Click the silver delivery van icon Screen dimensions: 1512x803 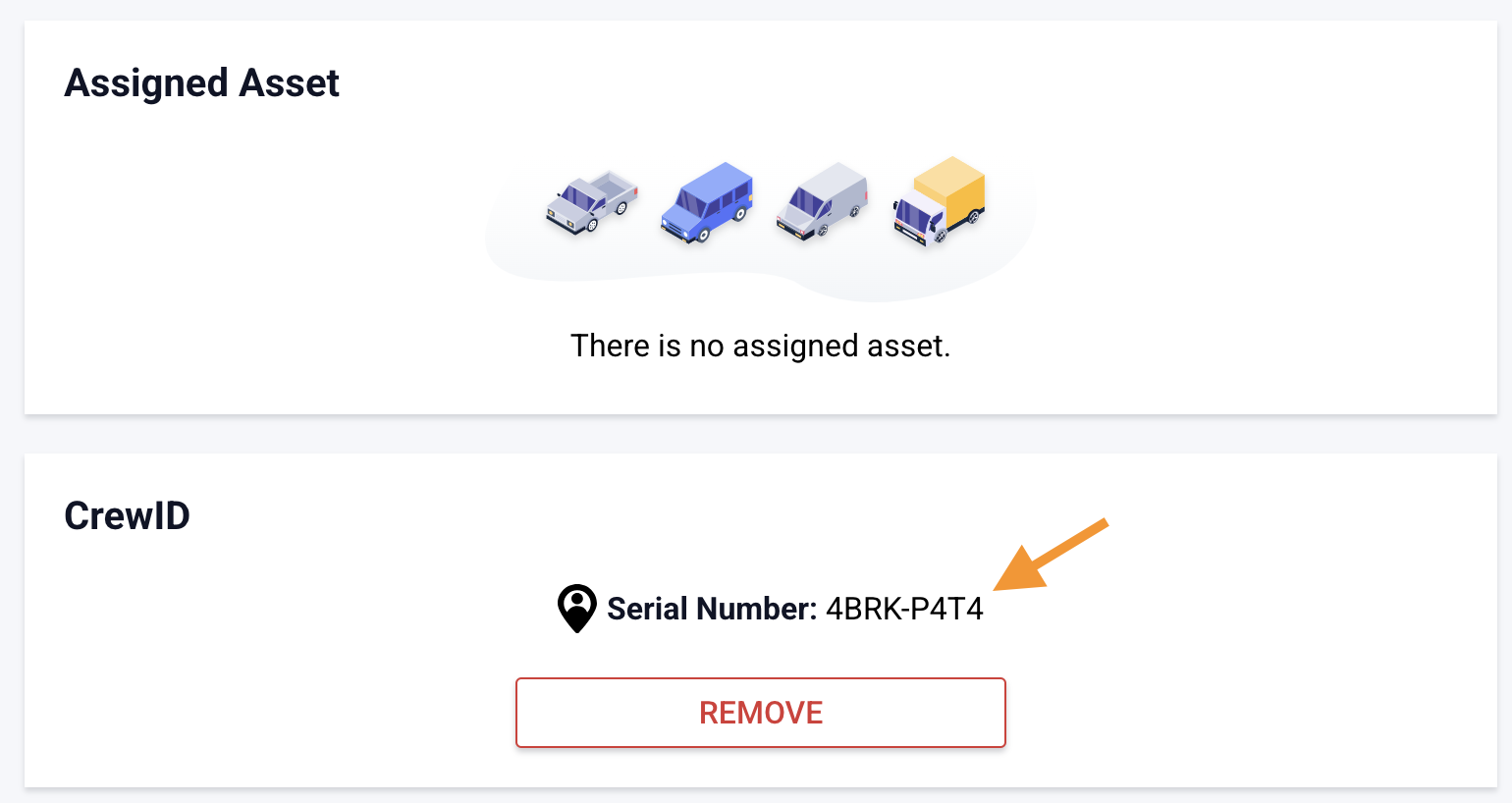[x=823, y=203]
